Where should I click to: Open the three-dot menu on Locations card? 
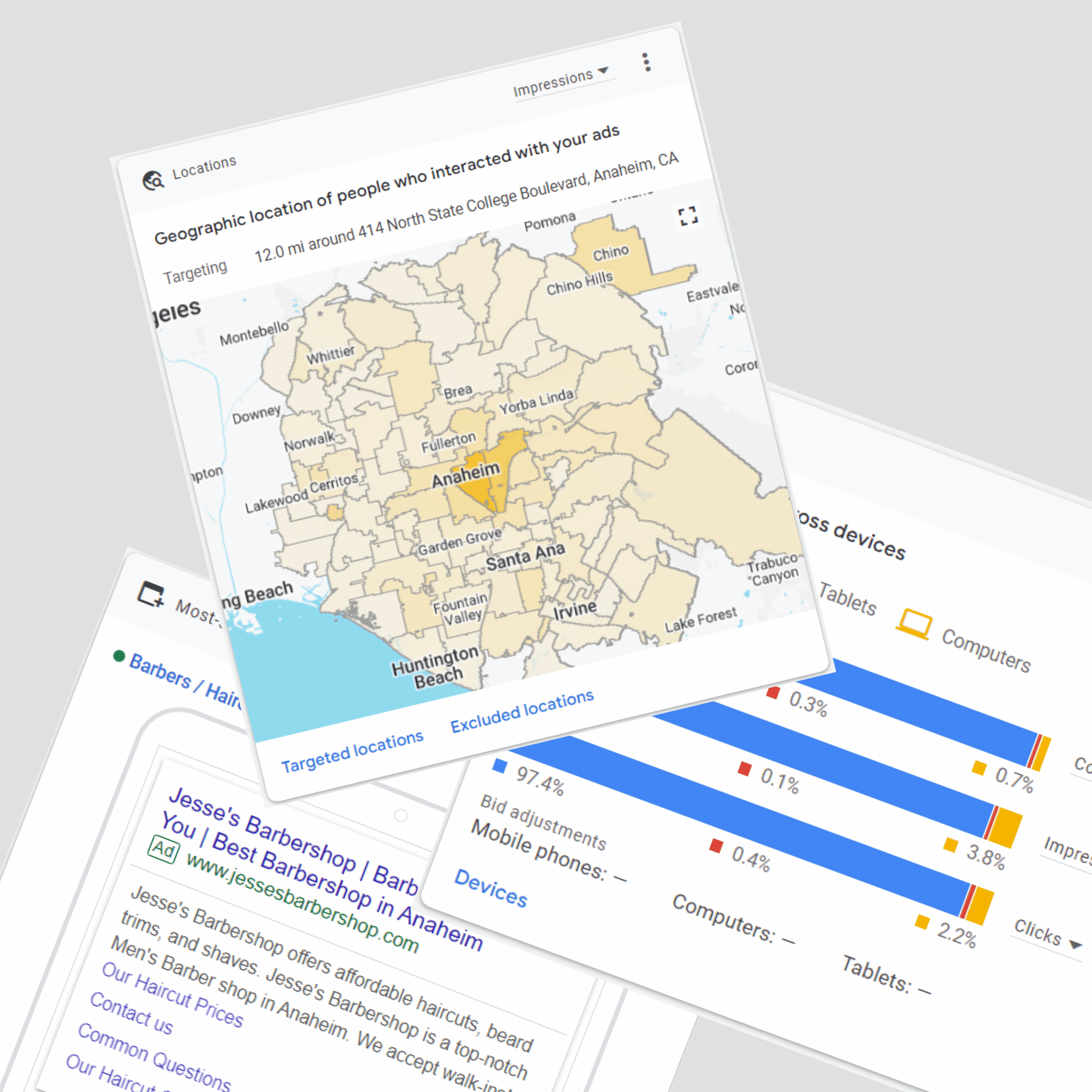(x=647, y=62)
